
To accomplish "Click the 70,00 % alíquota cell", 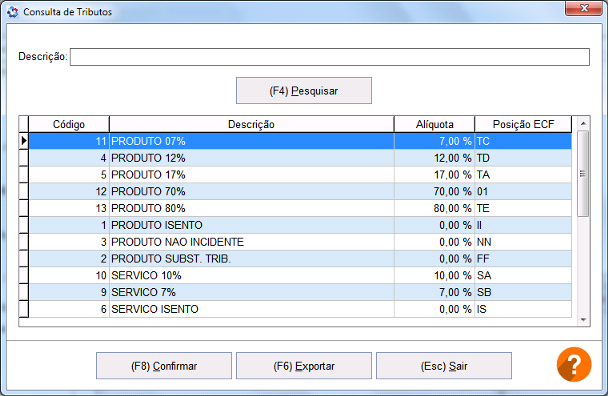I will [x=434, y=191].
